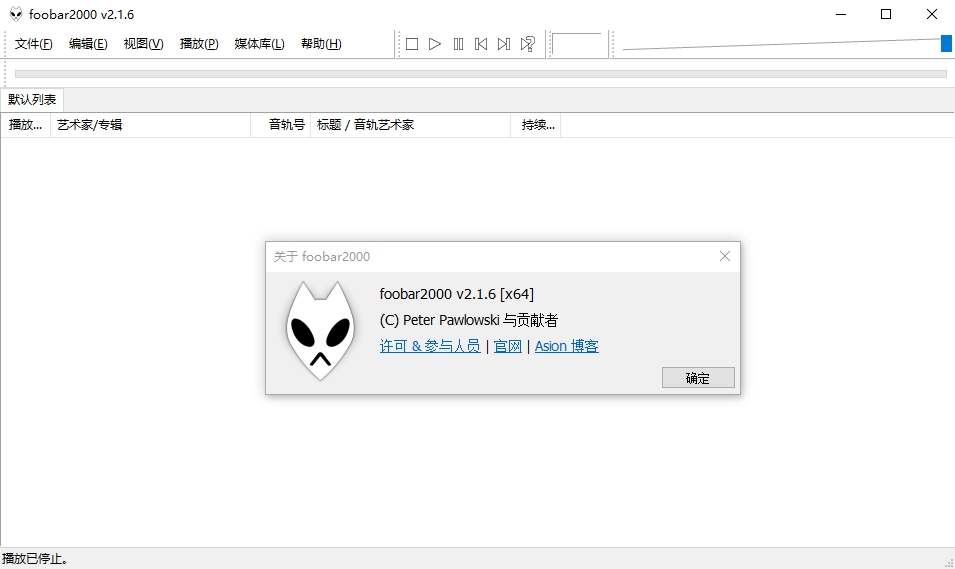
Task: Skip to next track
Action: [x=504, y=44]
